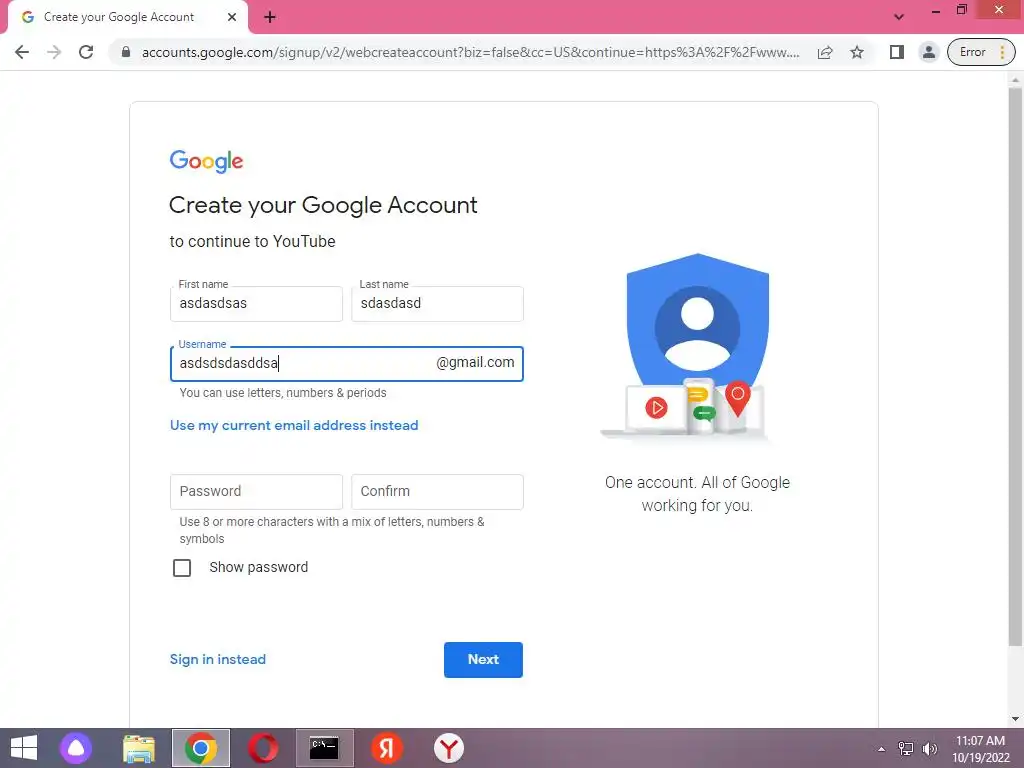Click the 'to continue to YouTube' text
This screenshot has height=768, width=1024.
pos(252,241)
